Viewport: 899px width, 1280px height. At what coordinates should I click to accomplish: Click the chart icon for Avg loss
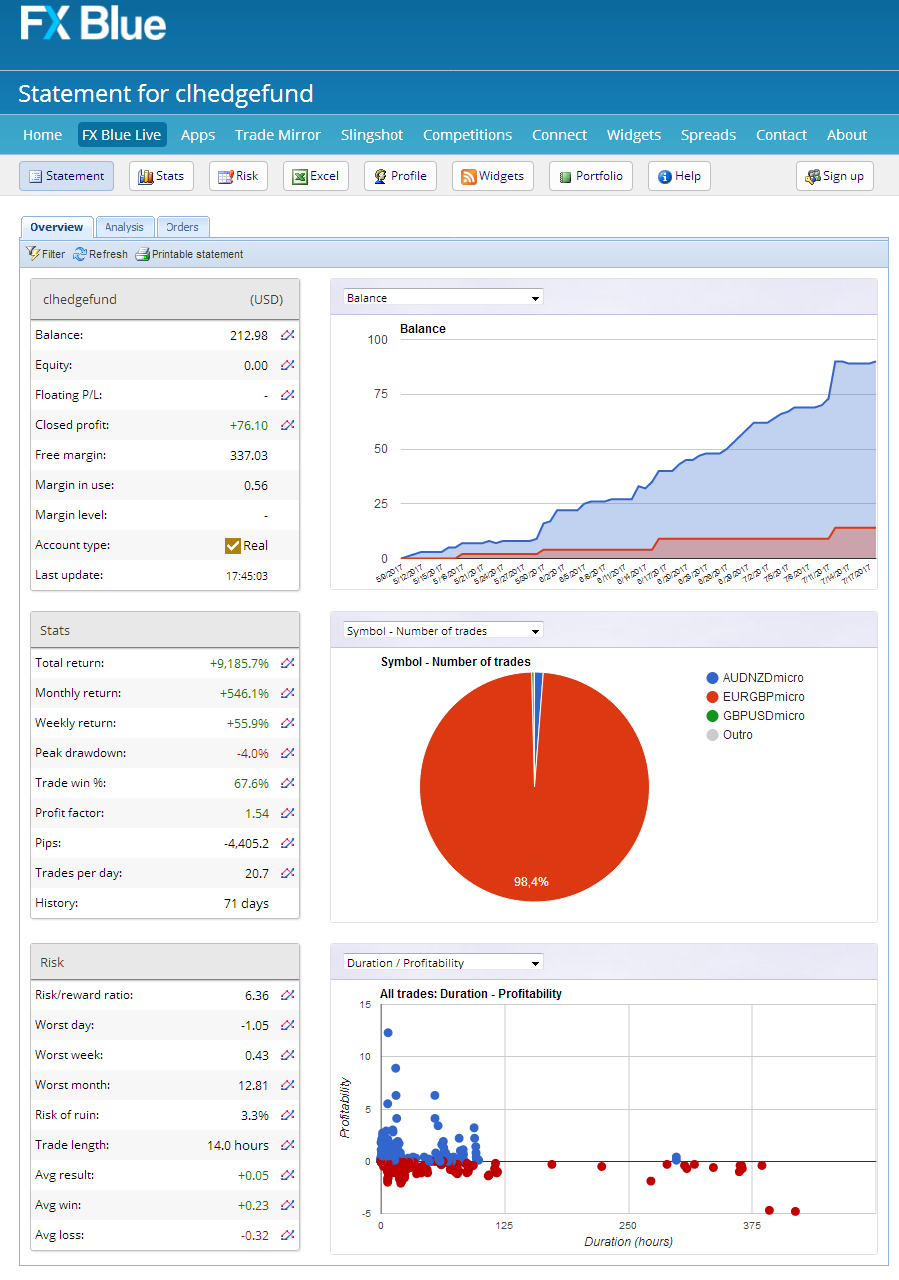[287, 1235]
